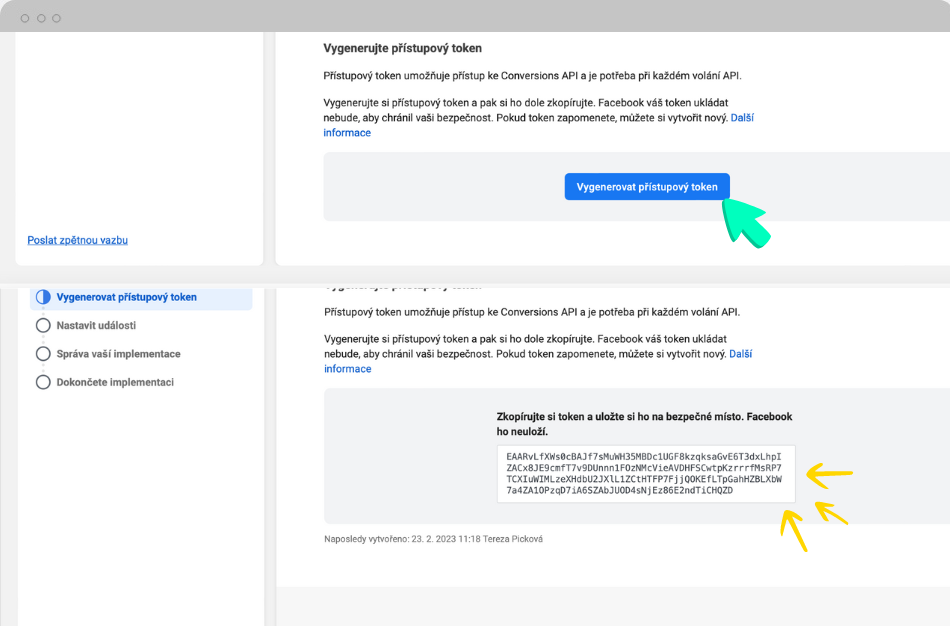Click the Vygenerujte přístupový token heading

(402, 48)
